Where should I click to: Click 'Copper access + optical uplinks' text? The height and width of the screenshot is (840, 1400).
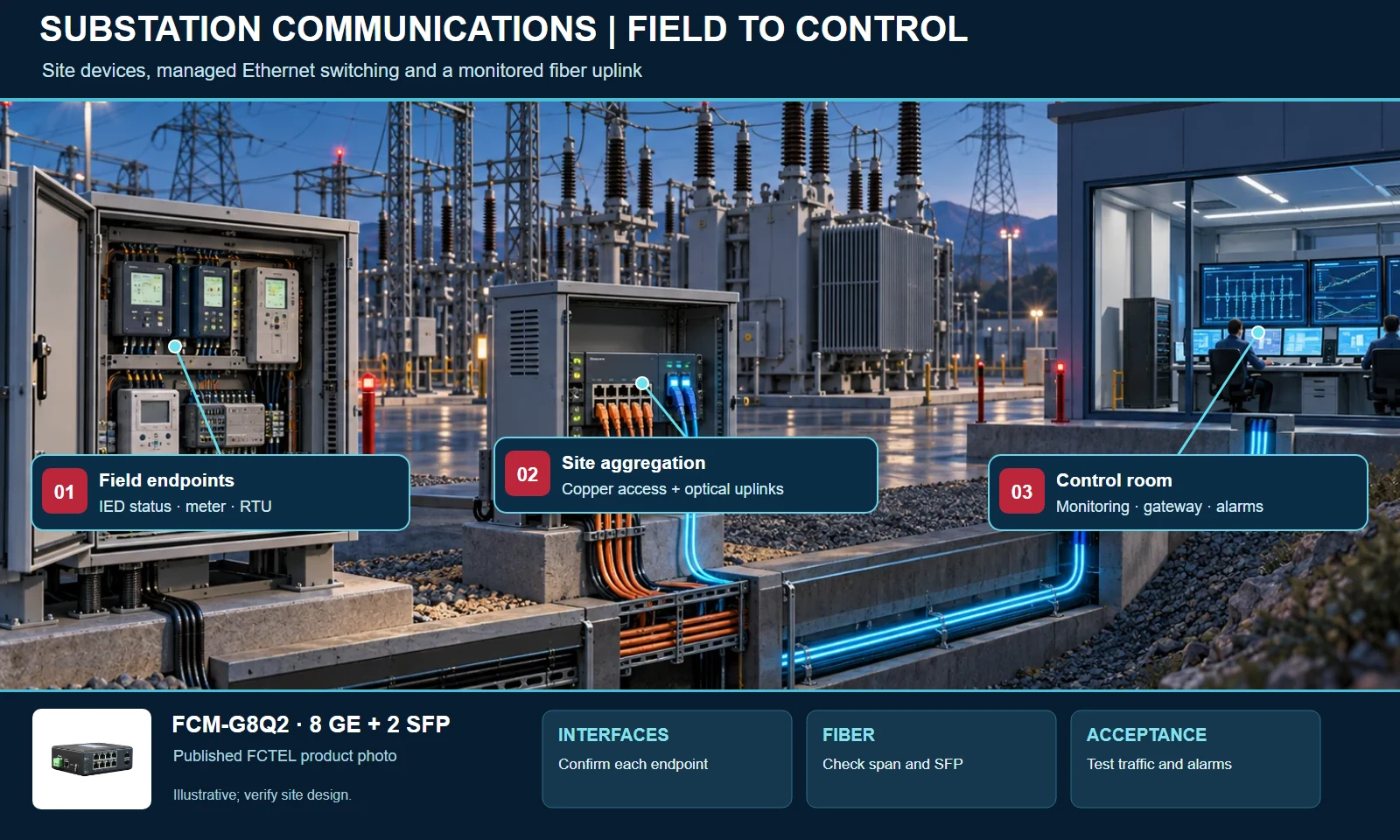[x=672, y=489]
